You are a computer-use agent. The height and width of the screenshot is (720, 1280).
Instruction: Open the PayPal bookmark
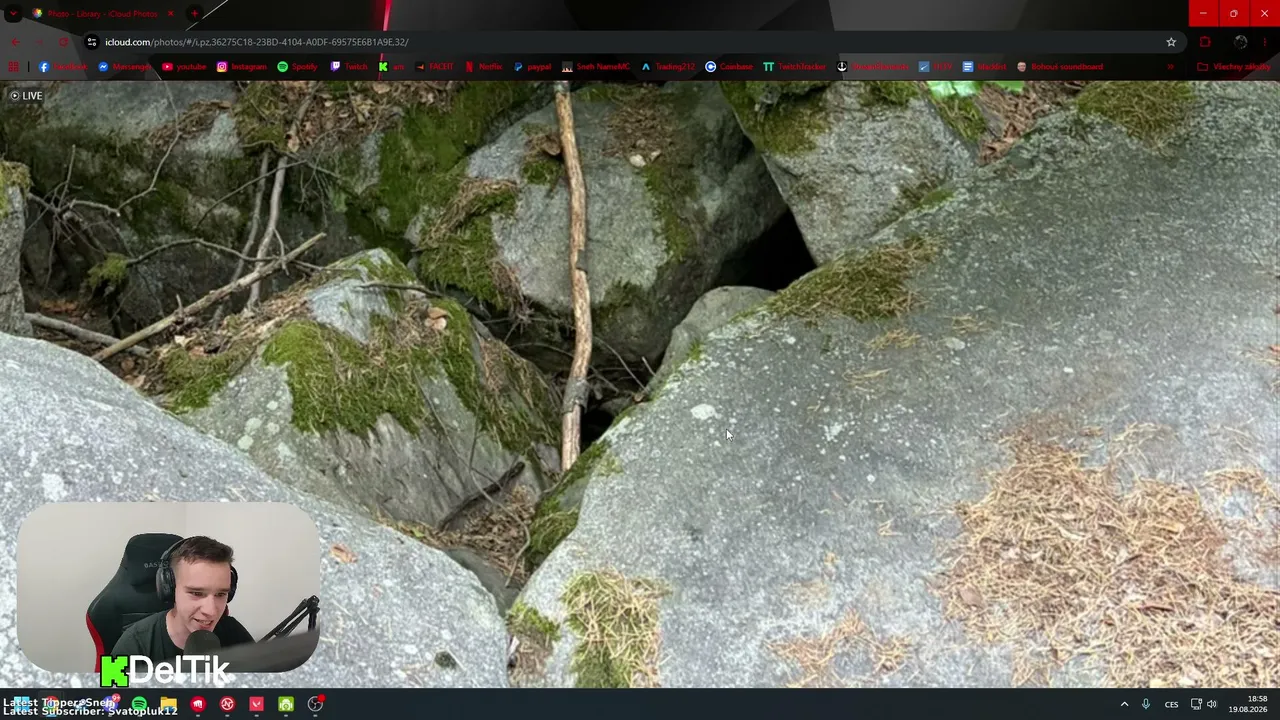(x=532, y=67)
